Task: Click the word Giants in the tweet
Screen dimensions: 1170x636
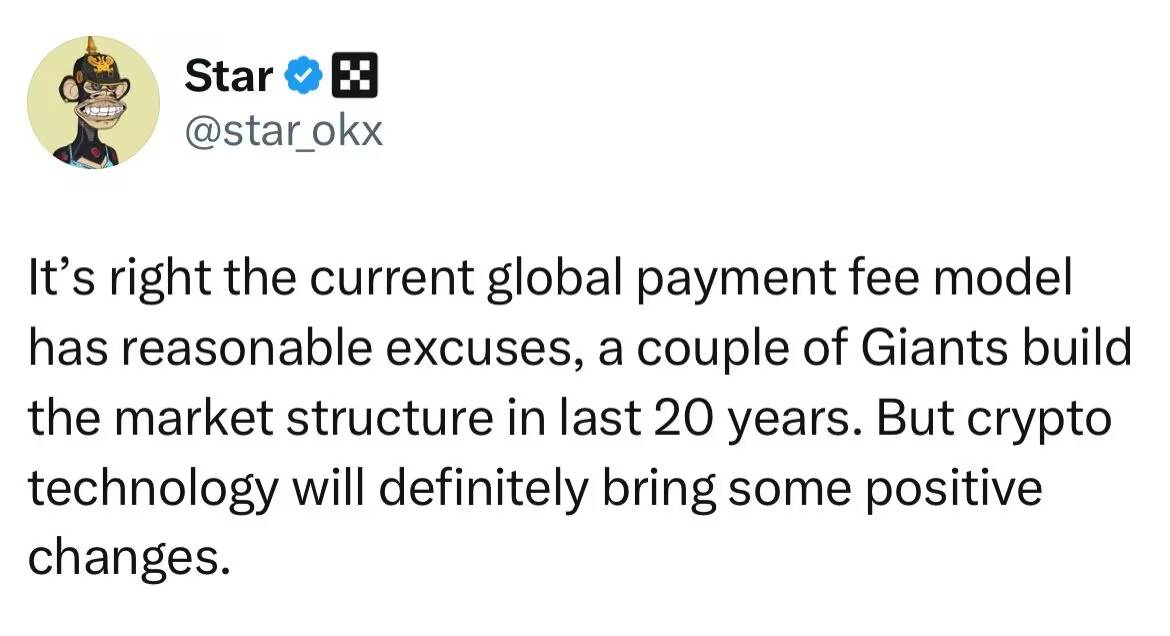Action: point(933,348)
